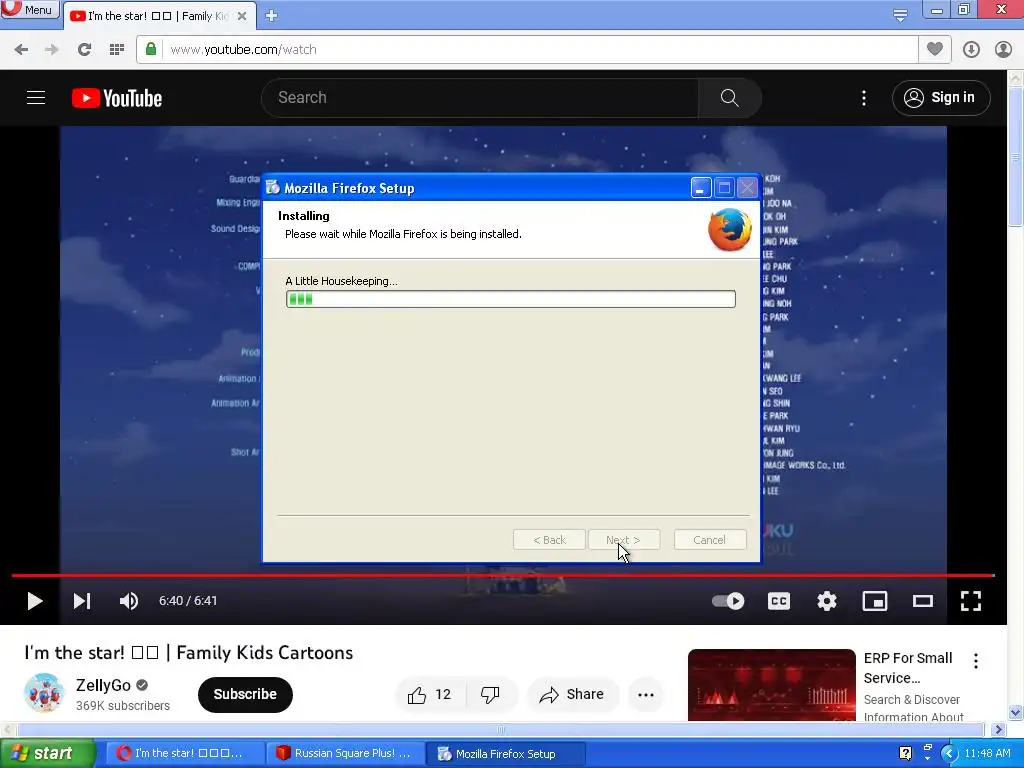This screenshot has height=768, width=1024.
Task: Open the browser downloads icon
Action: tap(971, 50)
